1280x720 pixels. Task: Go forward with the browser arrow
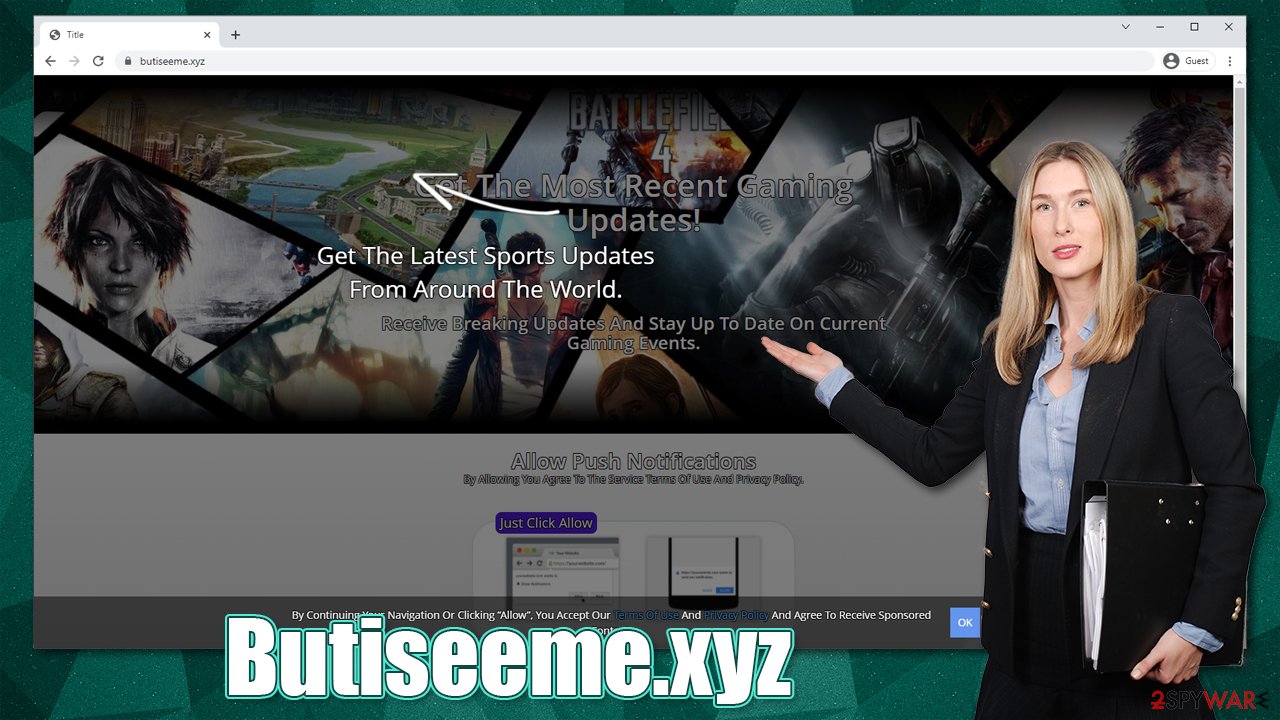(x=74, y=61)
